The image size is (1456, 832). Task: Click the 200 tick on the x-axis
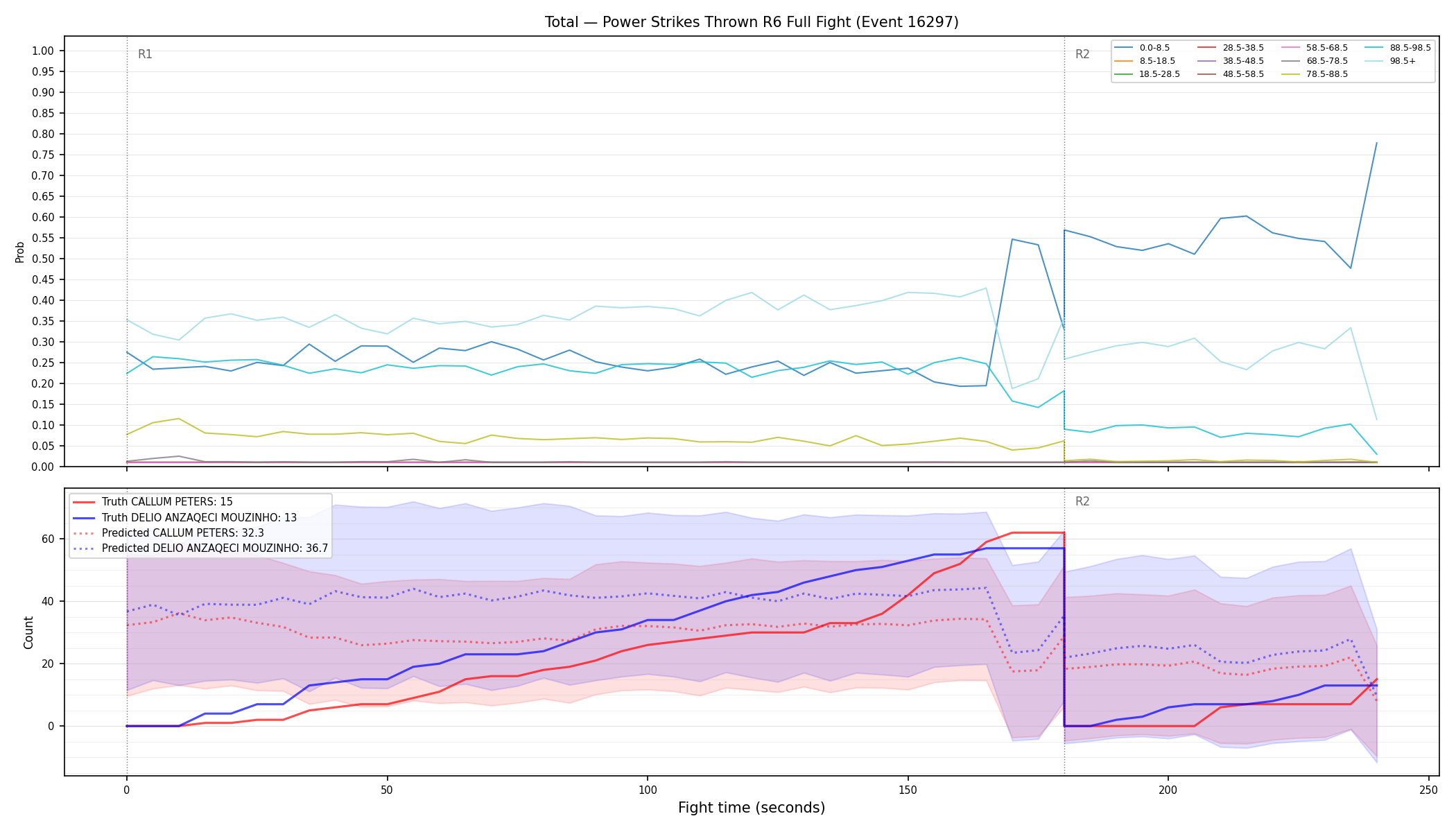pos(1168,790)
